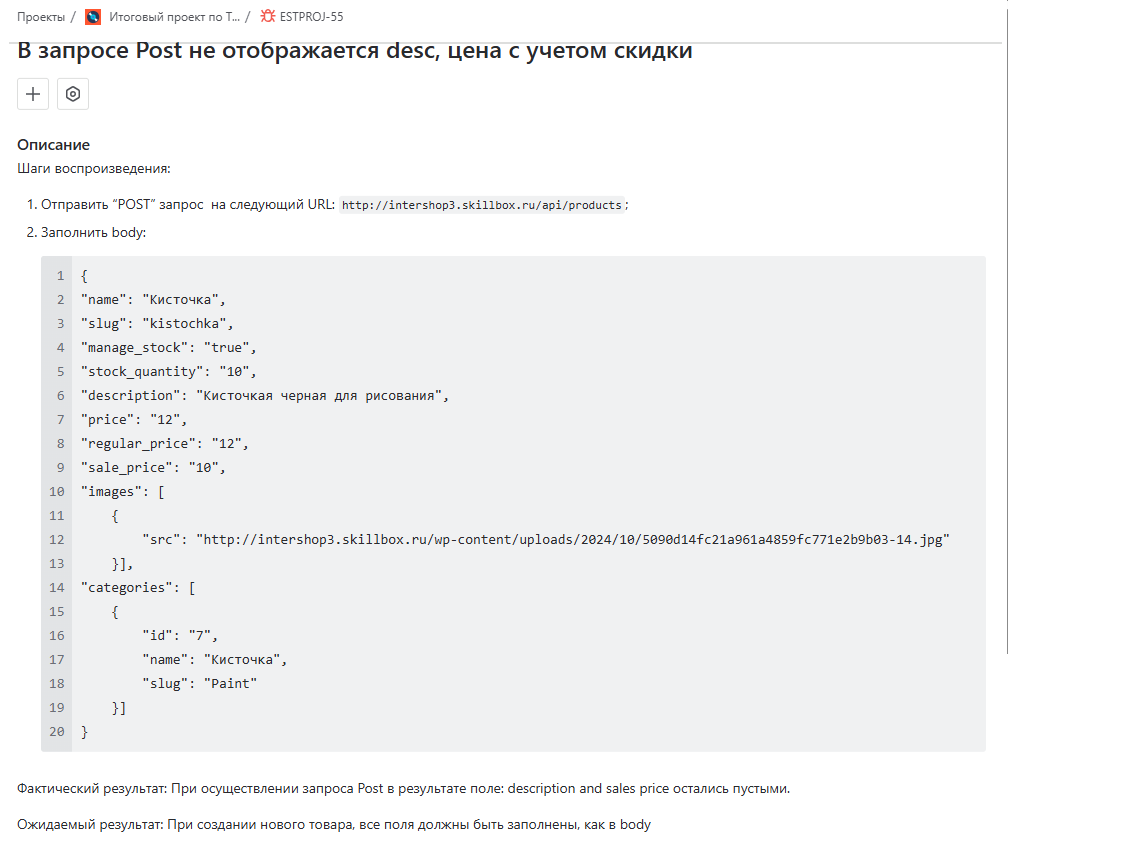The width and height of the screenshot is (1126, 854).
Task: Click the plus icon to add content
Action: [x=32, y=93]
